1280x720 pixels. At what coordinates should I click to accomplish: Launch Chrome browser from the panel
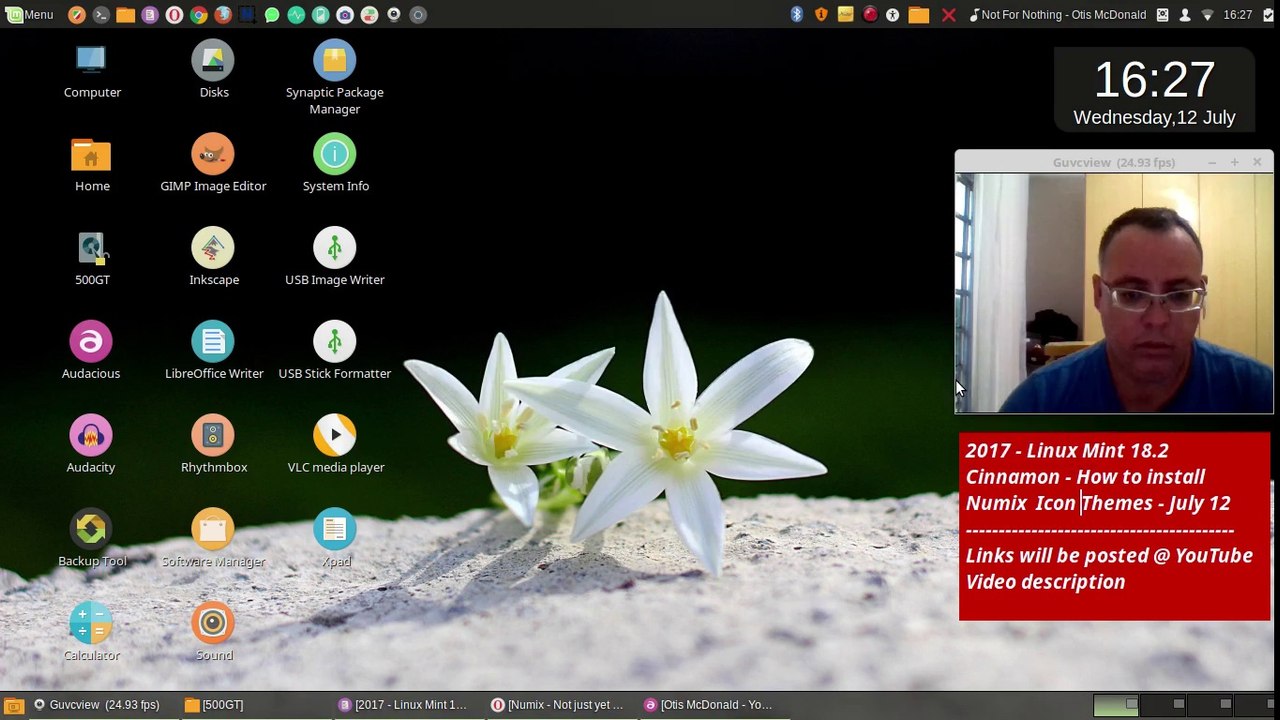click(198, 15)
